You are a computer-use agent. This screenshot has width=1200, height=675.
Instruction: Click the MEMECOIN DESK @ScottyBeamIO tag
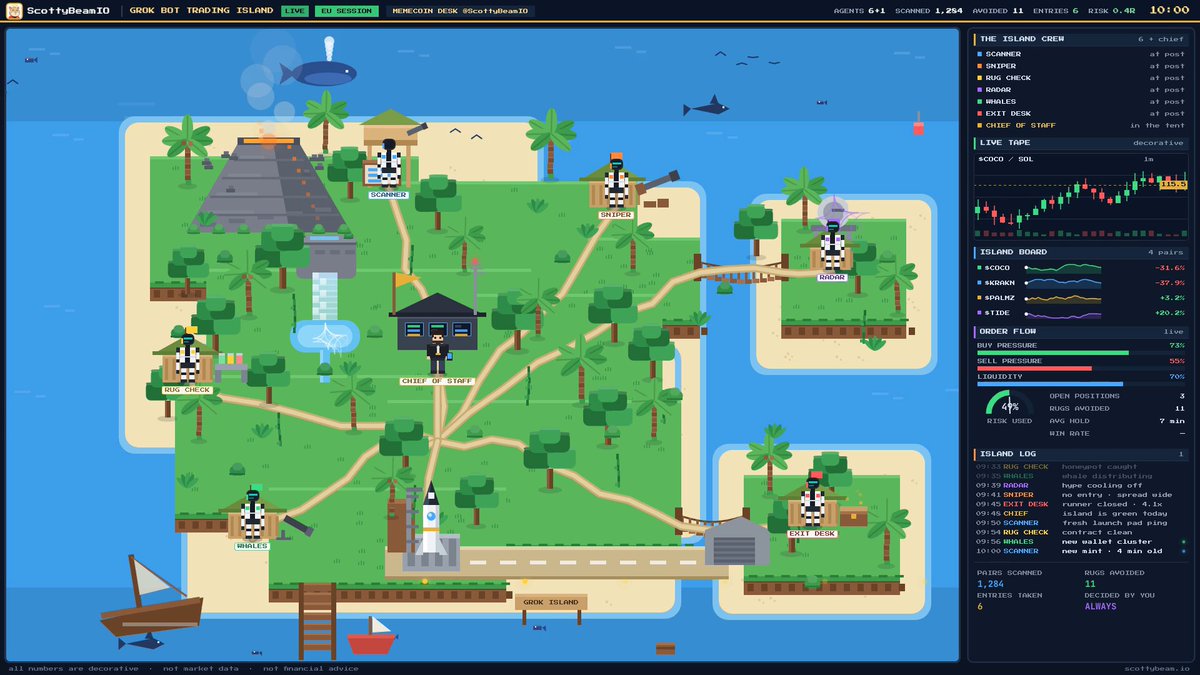tap(460, 11)
